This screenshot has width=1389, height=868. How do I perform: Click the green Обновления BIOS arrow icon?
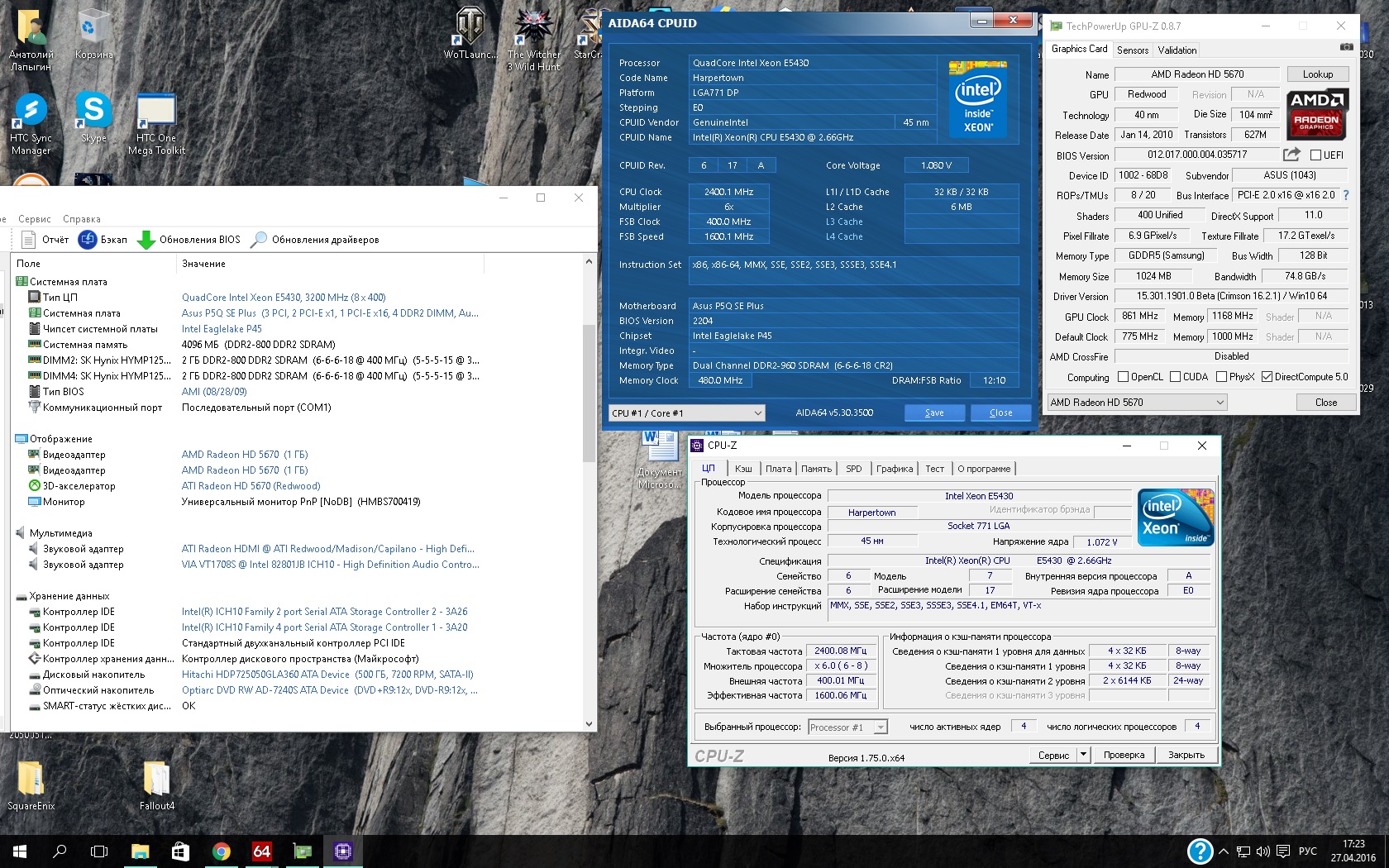tap(146, 240)
